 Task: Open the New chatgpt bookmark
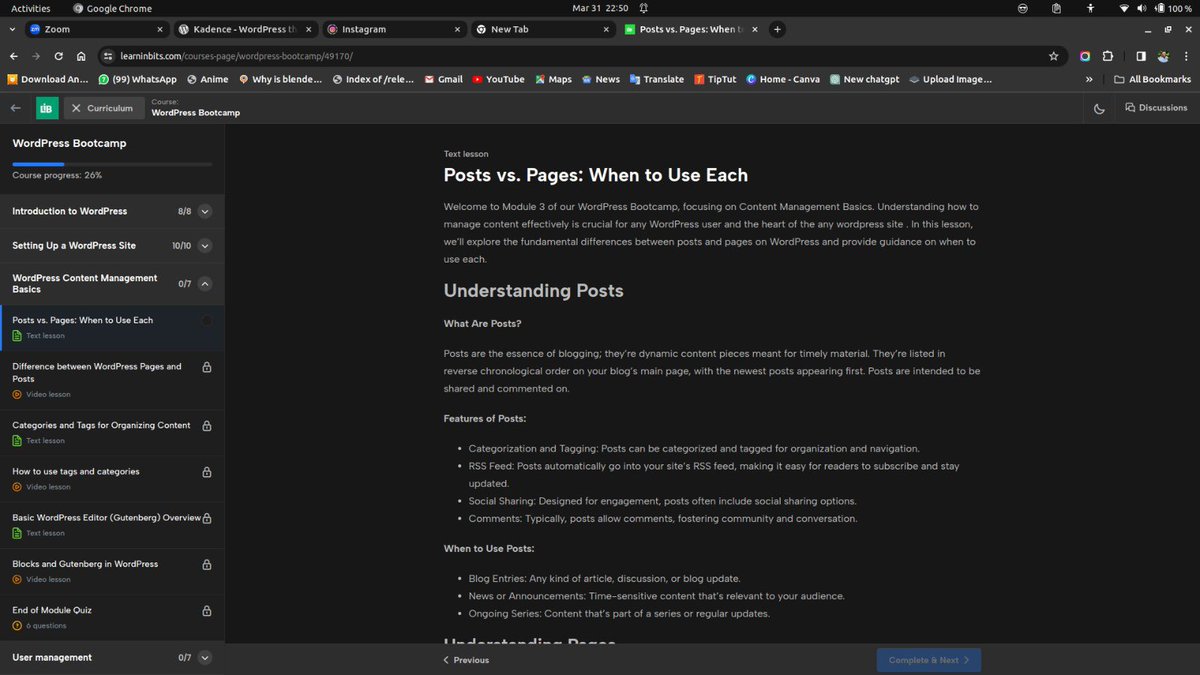pyautogui.click(x=863, y=79)
